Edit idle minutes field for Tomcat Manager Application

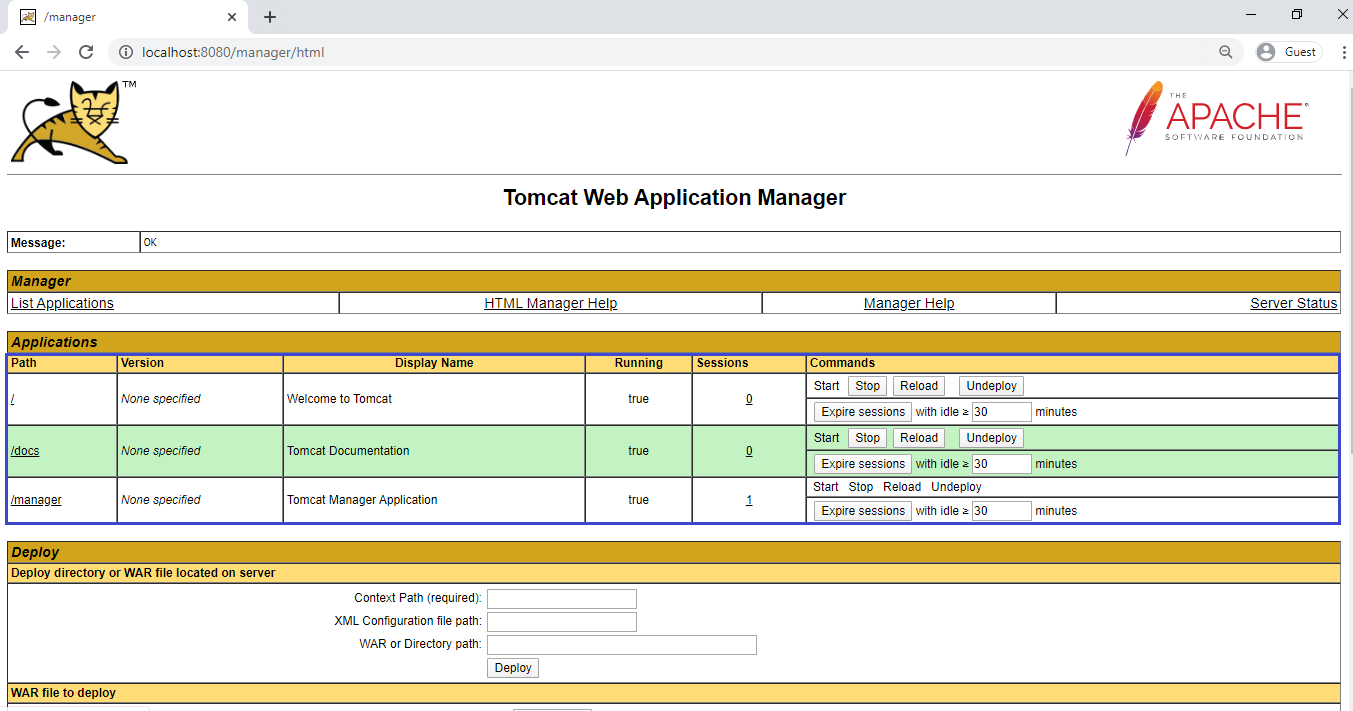(x=1001, y=511)
